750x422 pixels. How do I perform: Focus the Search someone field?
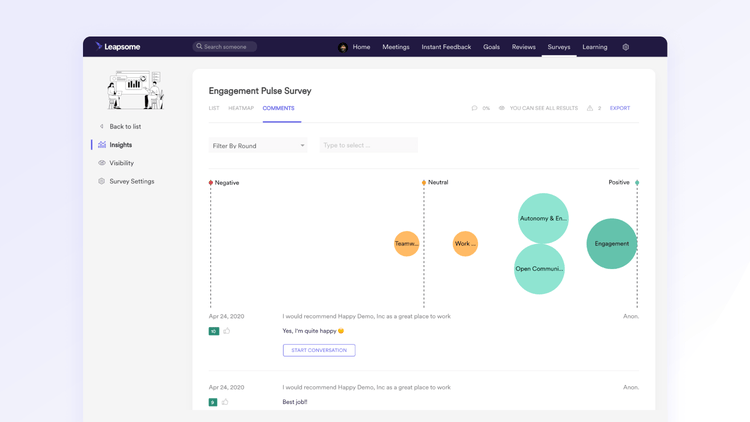225,46
